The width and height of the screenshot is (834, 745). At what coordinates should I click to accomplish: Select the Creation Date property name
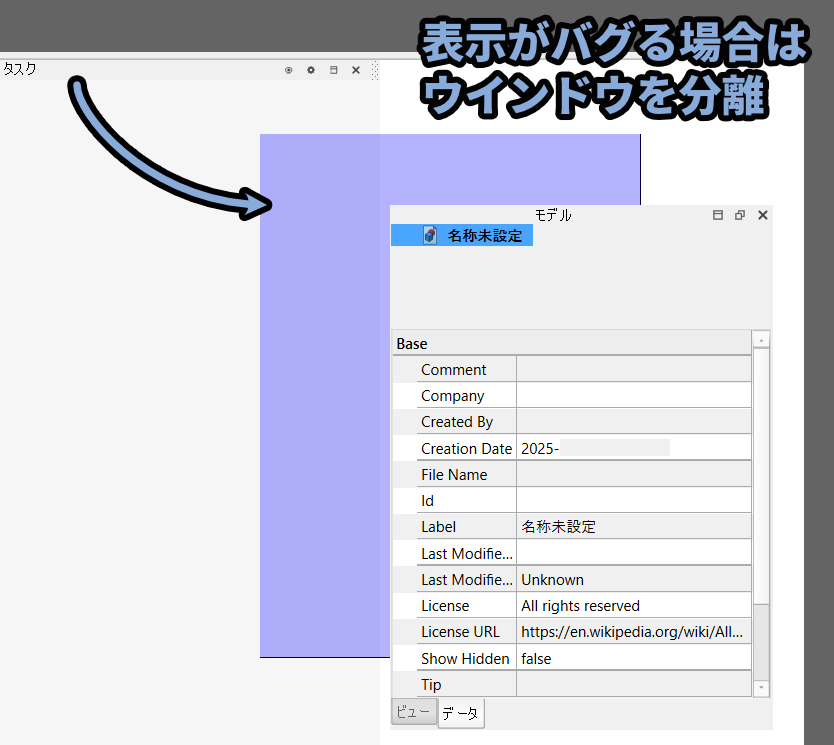click(x=466, y=448)
